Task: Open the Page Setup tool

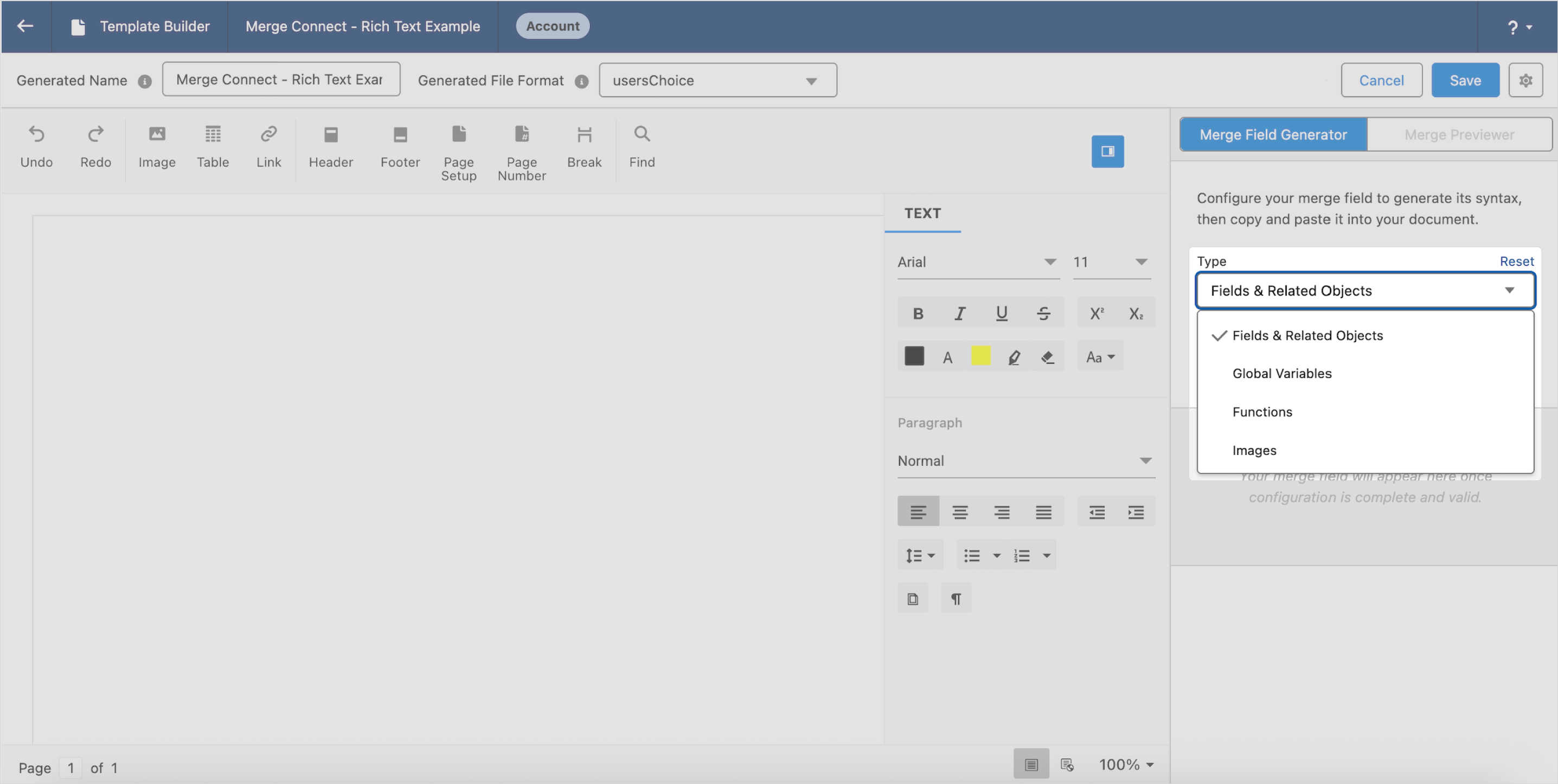Action: [458, 151]
